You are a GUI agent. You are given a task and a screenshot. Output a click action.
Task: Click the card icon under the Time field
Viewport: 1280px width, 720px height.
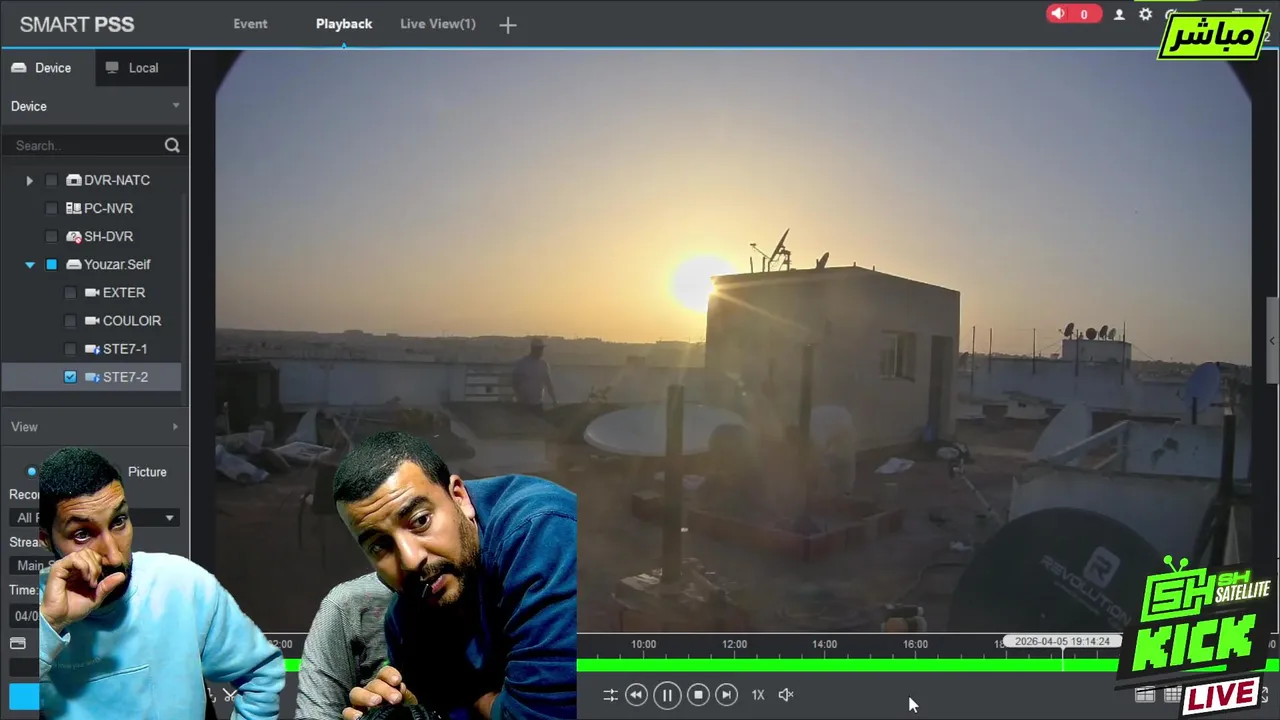[18, 643]
